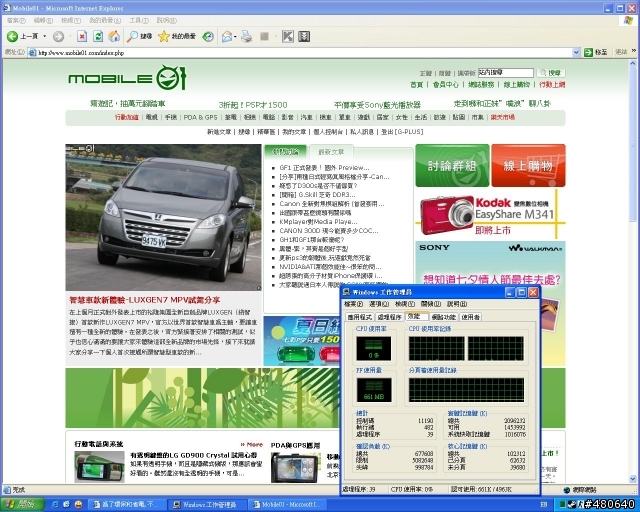Screen dimensions: 640x512
Task: Click the Kodak EasyShare M341 advertisement
Action: pos(490,215)
